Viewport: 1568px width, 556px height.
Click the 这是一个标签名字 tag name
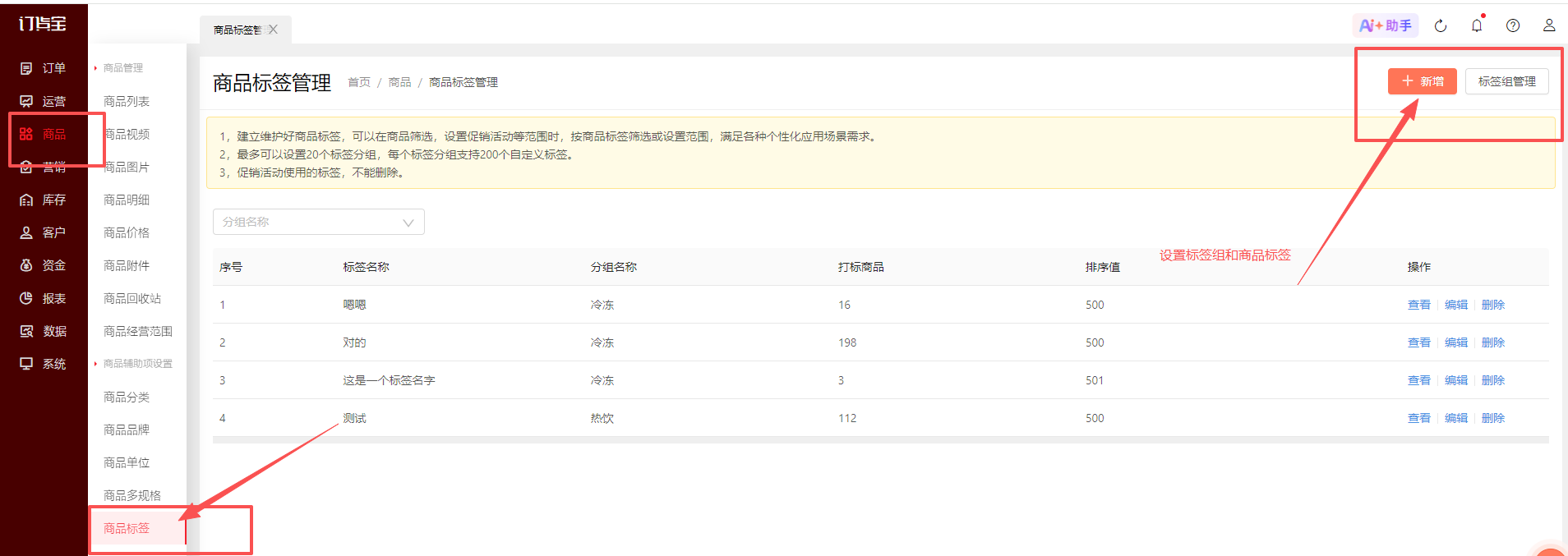point(389,380)
